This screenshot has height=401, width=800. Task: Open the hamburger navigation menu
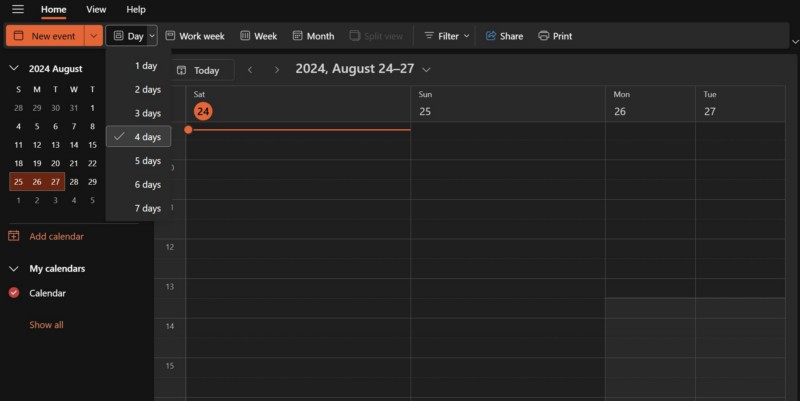coord(17,9)
